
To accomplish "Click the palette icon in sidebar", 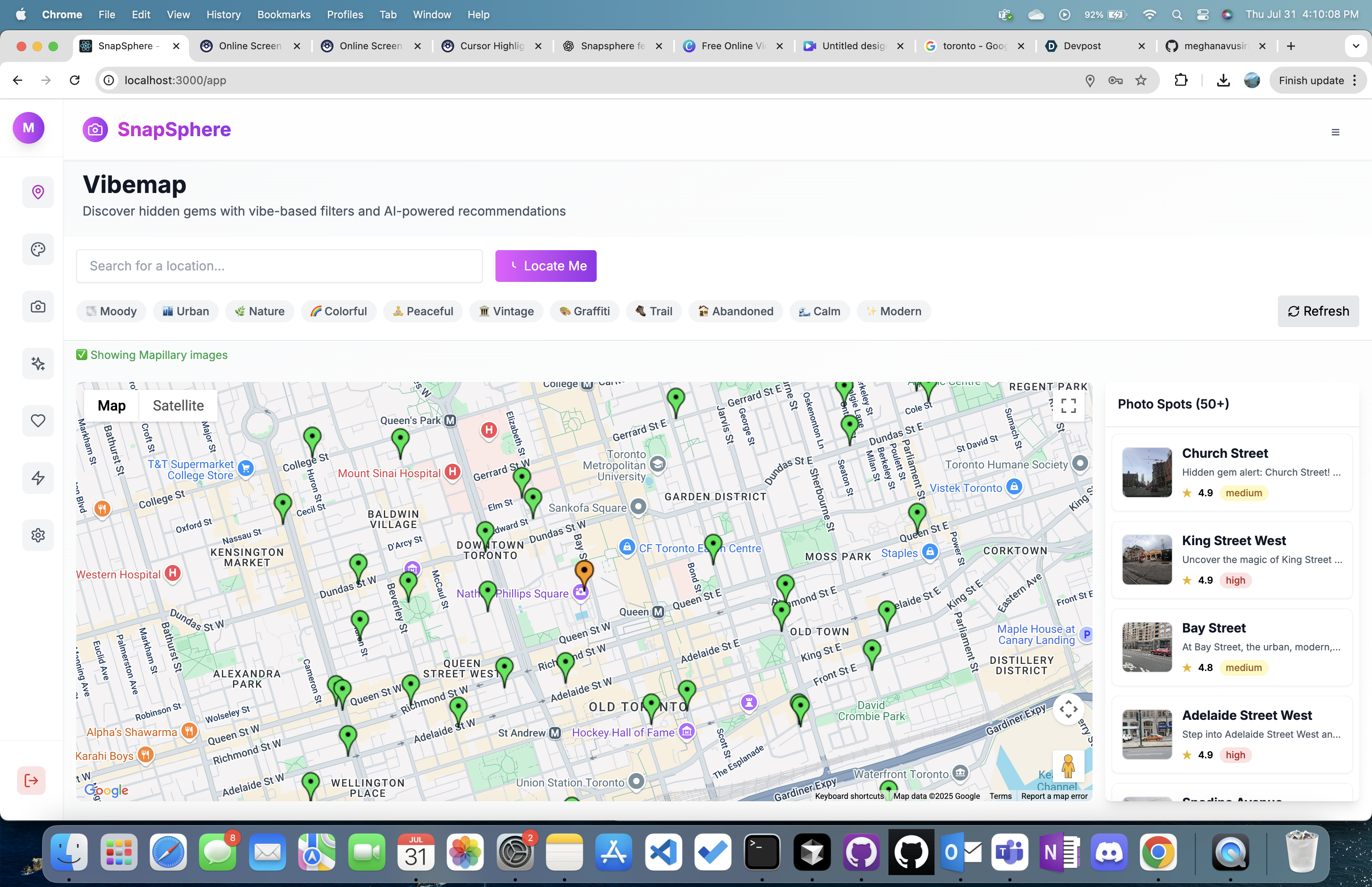I will click(38, 249).
